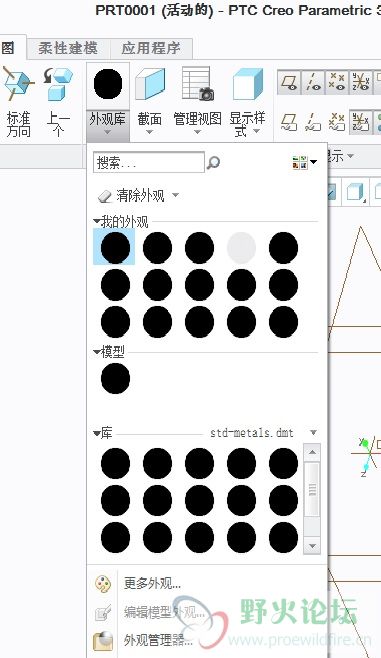This screenshot has width=381, height=658.
Task: Toggle datum point display
Action: [337, 82]
